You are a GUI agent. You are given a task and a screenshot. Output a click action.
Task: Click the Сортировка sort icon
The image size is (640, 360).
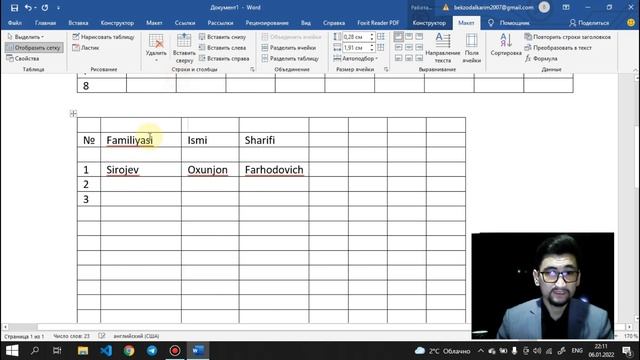click(506, 45)
